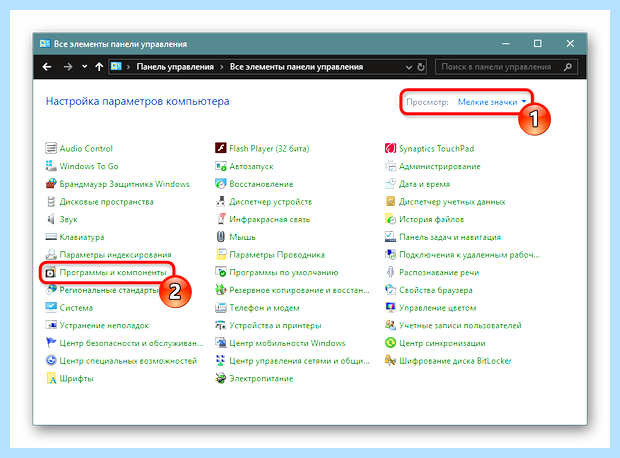Open the Автозапуск icon
Viewport: 620px width, 458px height.
click(x=221, y=166)
